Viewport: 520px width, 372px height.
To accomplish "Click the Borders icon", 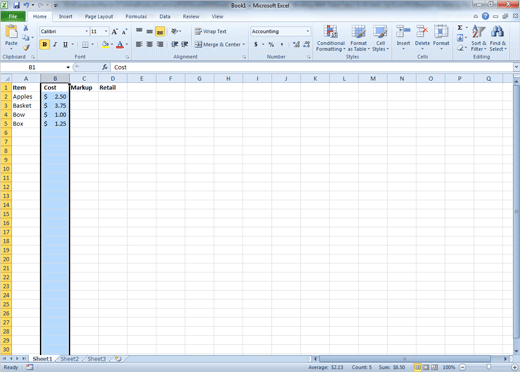I will 85,44.
